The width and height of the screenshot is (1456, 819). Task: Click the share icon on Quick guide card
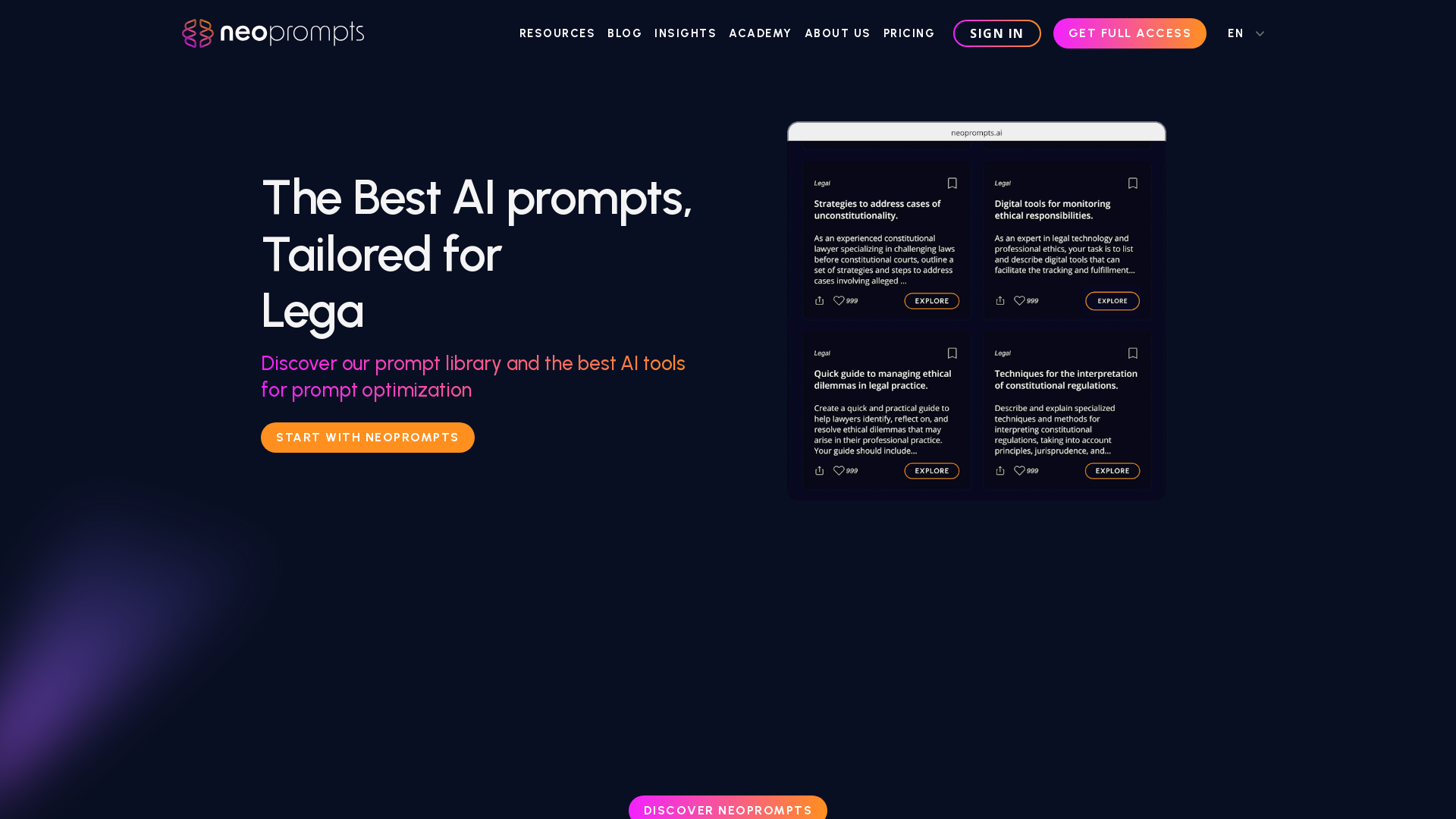click(x=819, y=470)
